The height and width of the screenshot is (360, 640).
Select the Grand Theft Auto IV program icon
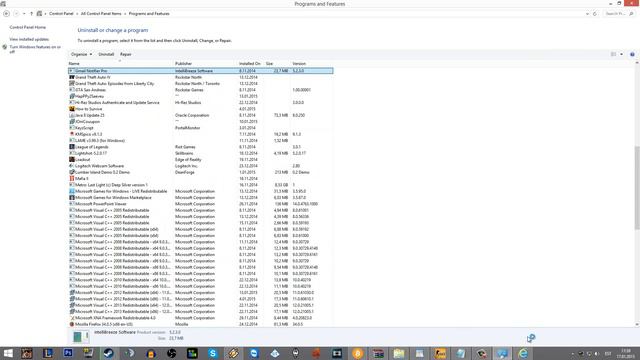click(x=72, y=77)
